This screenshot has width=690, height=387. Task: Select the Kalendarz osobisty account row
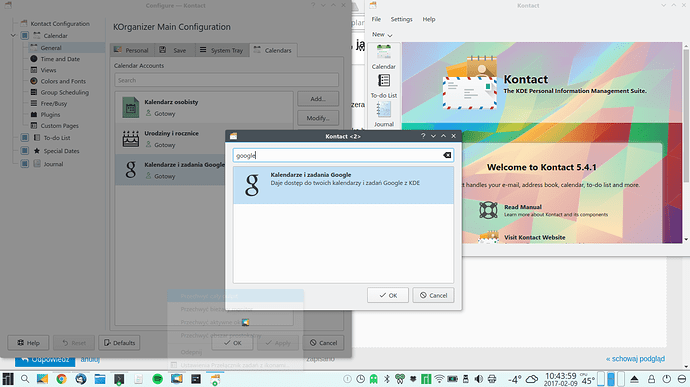204,107
